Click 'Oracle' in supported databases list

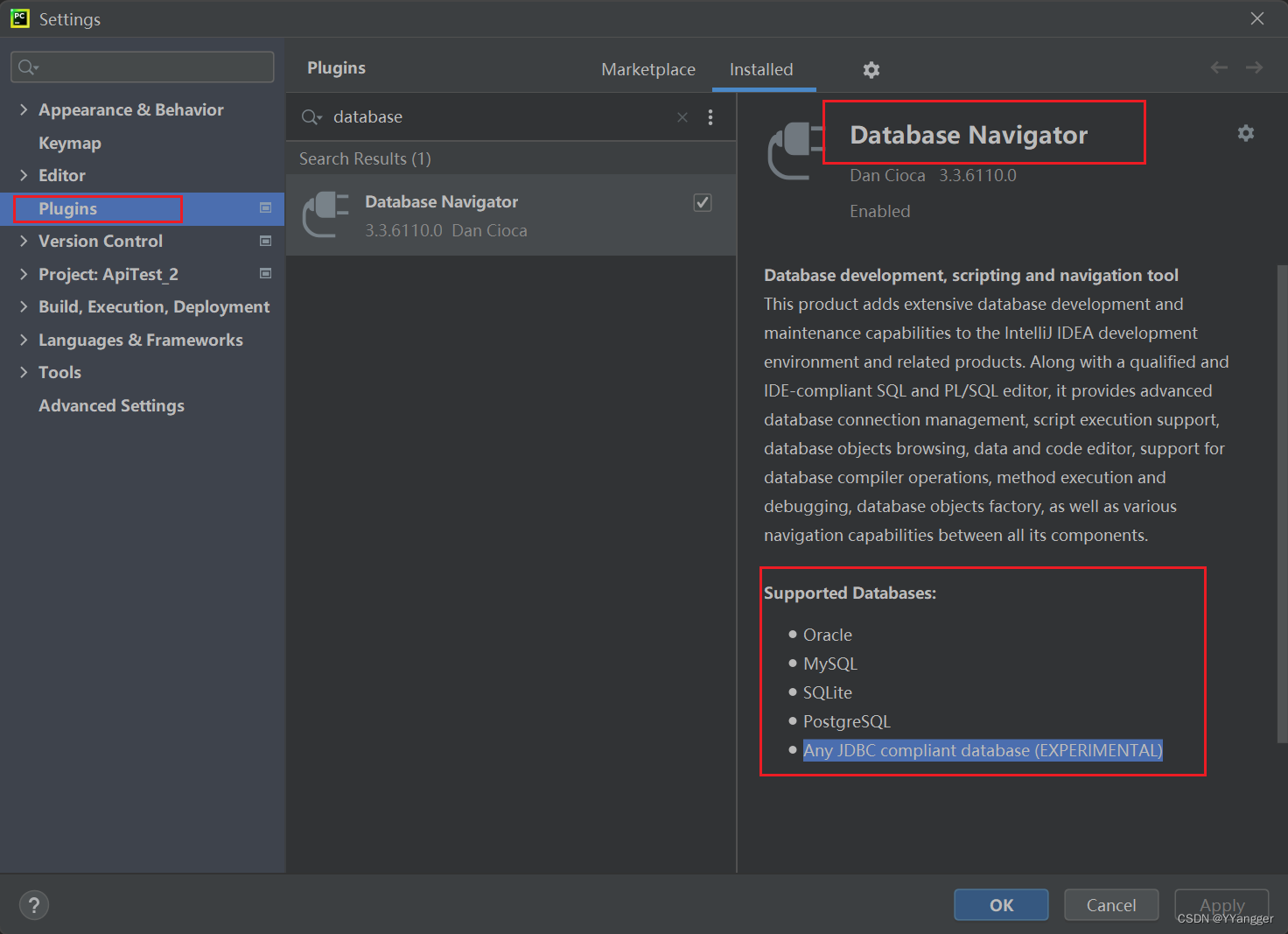click(x=828, y=635)
